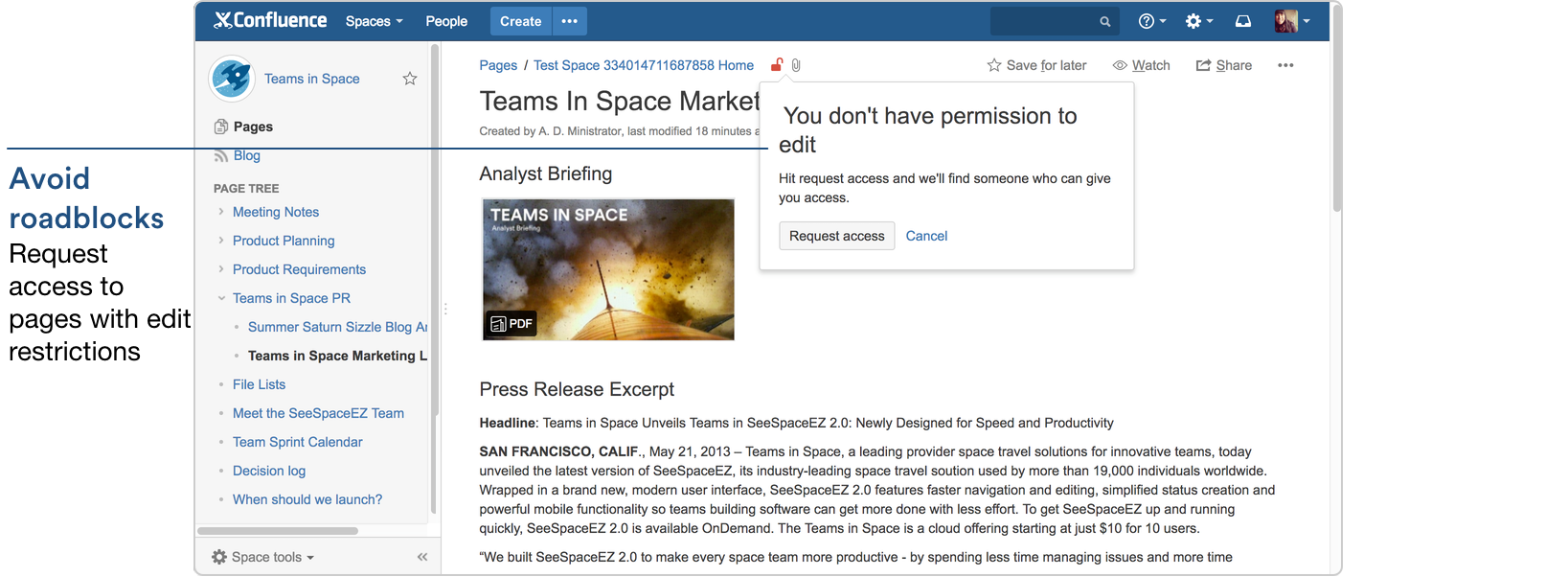The image size is (1568, 577).
Task: Click the Watch eye button
Action: pos(1141,65)
